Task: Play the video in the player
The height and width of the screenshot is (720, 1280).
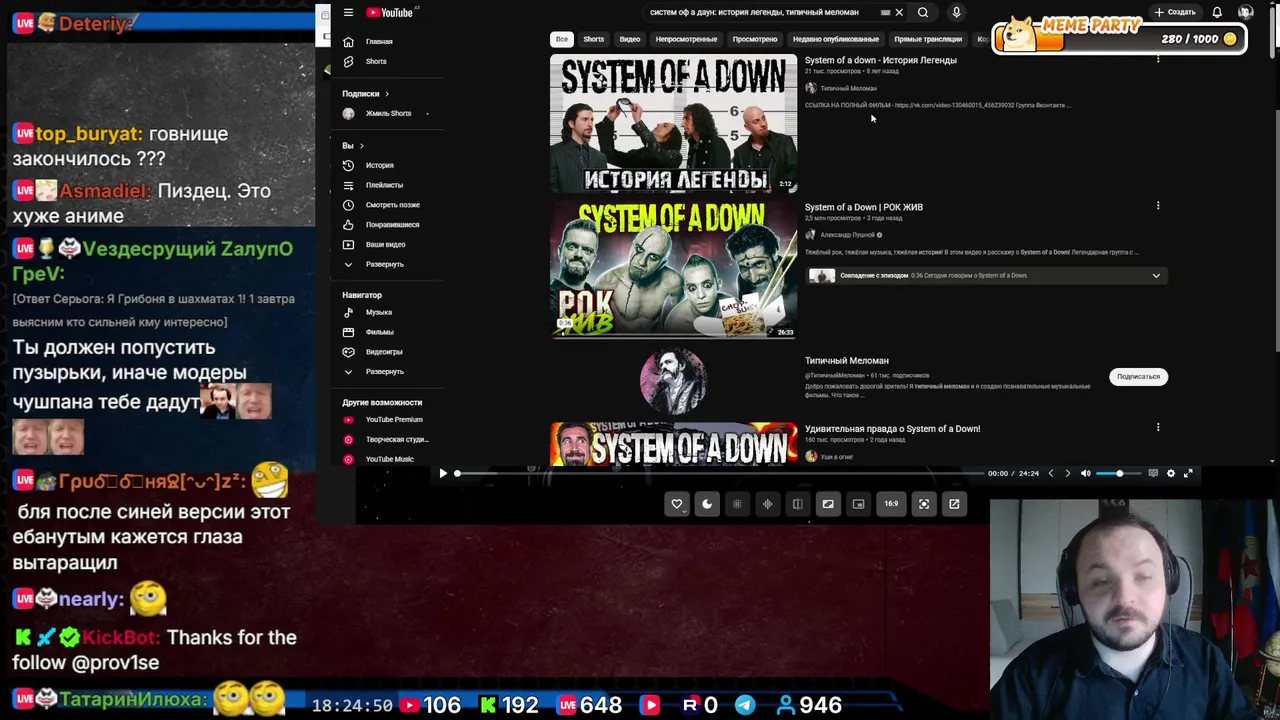Action: [443, 474]
